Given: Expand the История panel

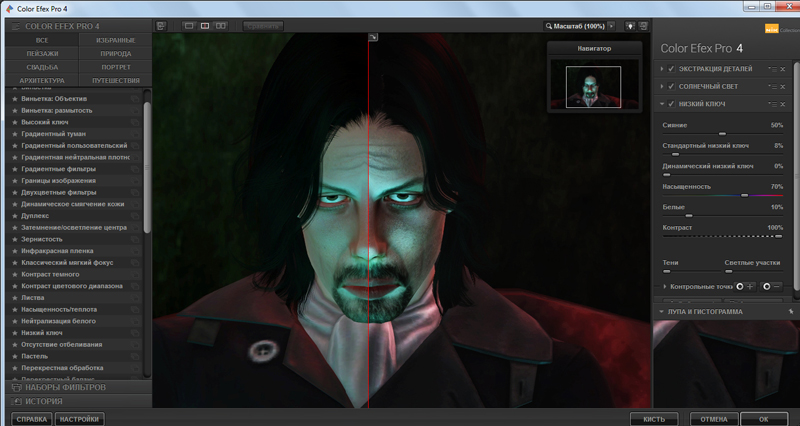Looking at the screenshot, I should pyautogui.click(x=79, y=402).
